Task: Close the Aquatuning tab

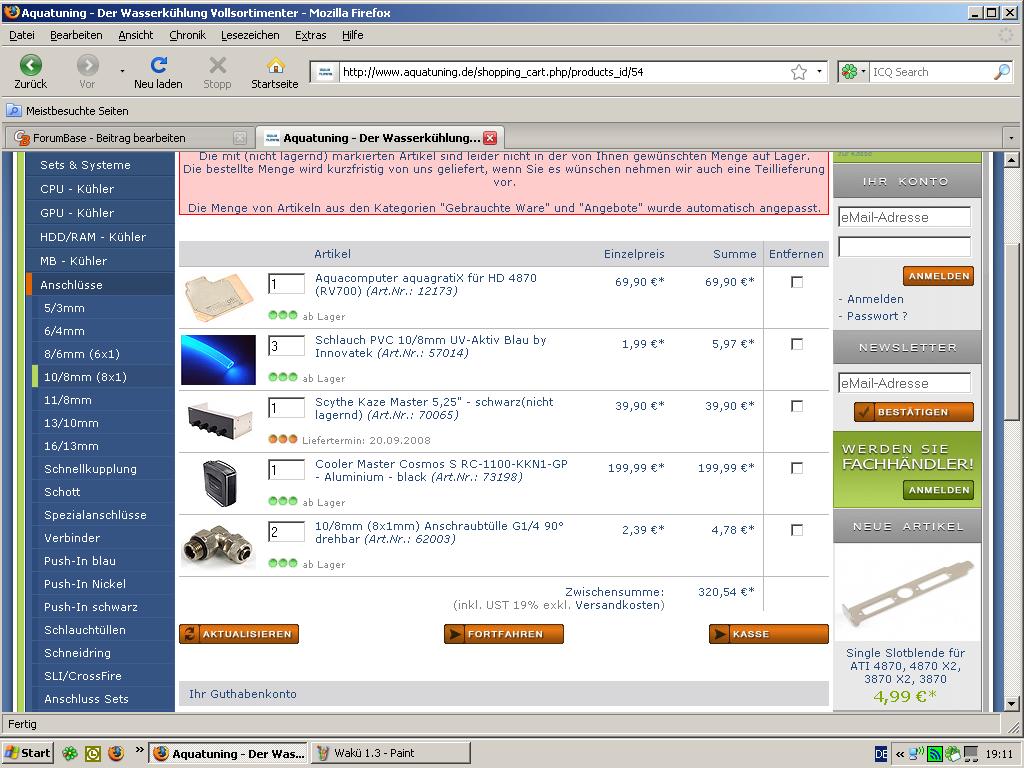Action: (490, 138)
